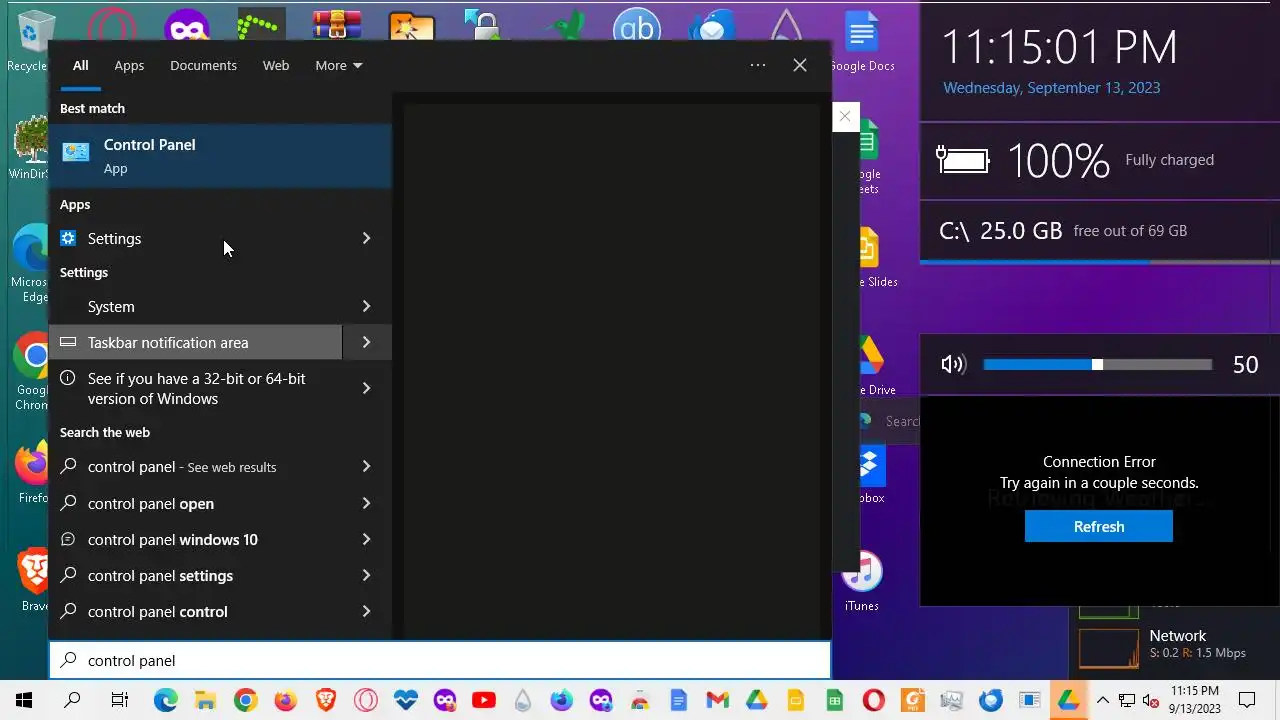Viewport: 1280px width, 720px height.
Task: Open File Explorer from the taskbar
Action: 205,700
